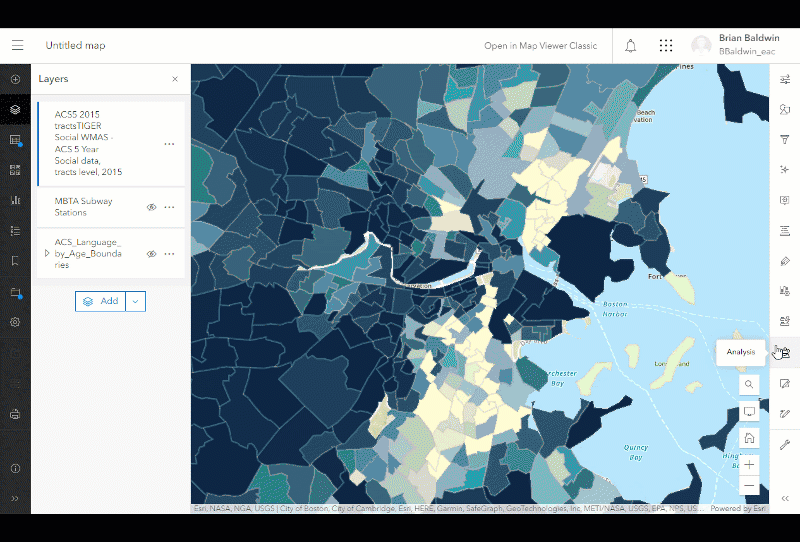Select the Layers icon in dark toolbar
The height and width of the screenshot is (542, 800).
pyautogui.click(x=15, y=109)
